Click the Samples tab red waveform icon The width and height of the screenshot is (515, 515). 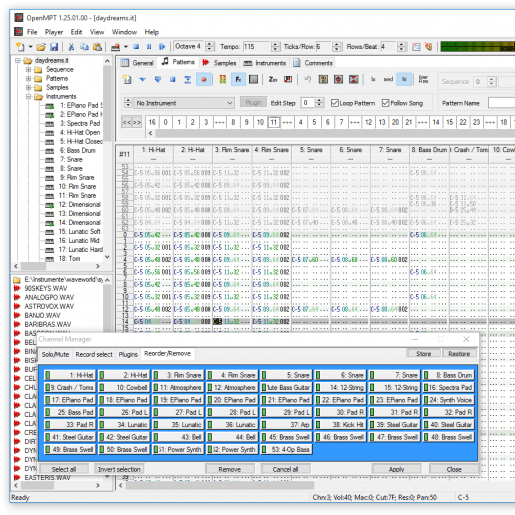point(205,63)
